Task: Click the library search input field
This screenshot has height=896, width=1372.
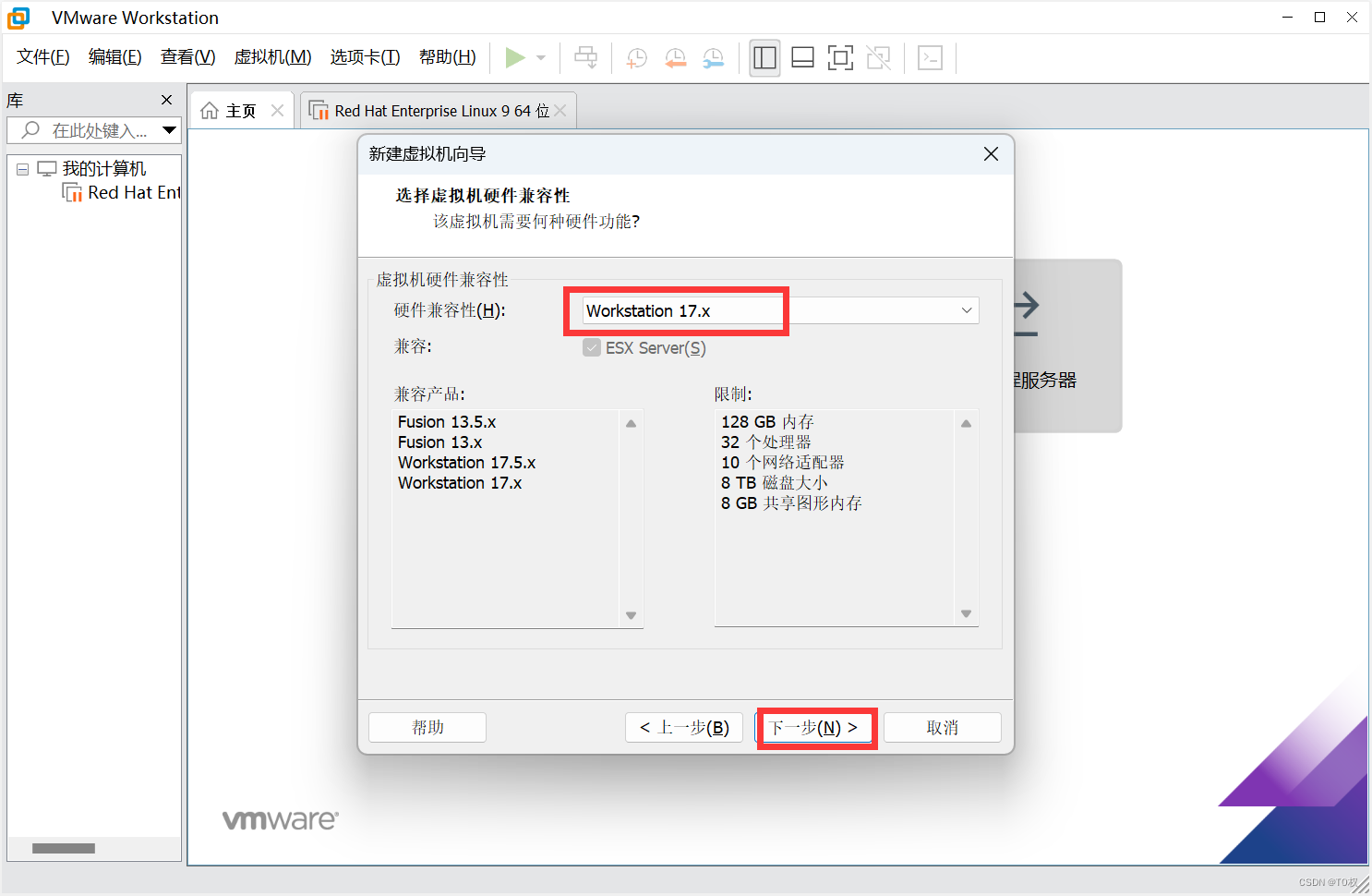Action: [x=92, y=130]
